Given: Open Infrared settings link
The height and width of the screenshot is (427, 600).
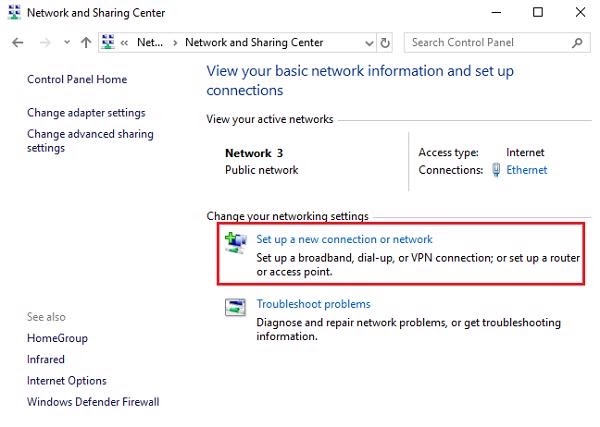Looking at the screenshot, I should pos(46,359).
